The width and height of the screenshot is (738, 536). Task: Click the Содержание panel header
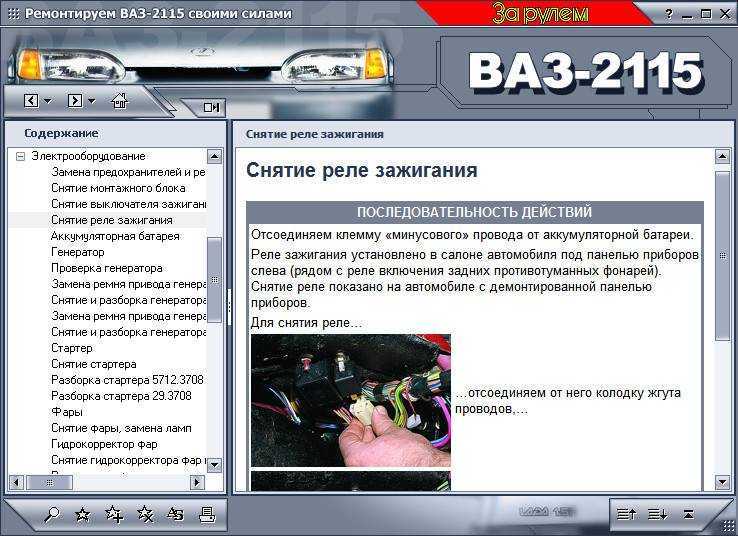[x=61, y=133]
